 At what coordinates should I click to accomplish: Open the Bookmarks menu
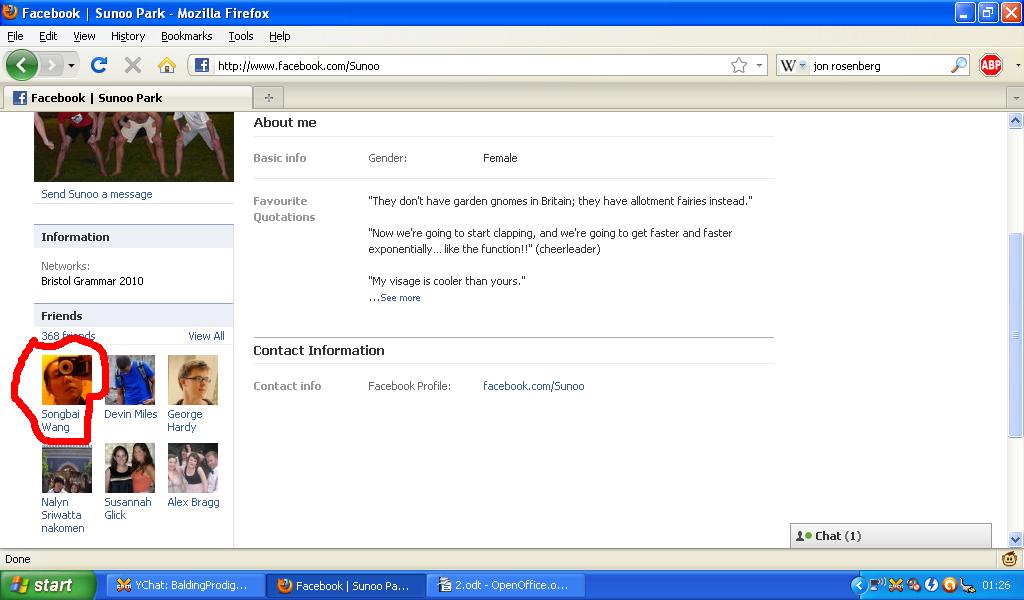click(x=186, y=36)
